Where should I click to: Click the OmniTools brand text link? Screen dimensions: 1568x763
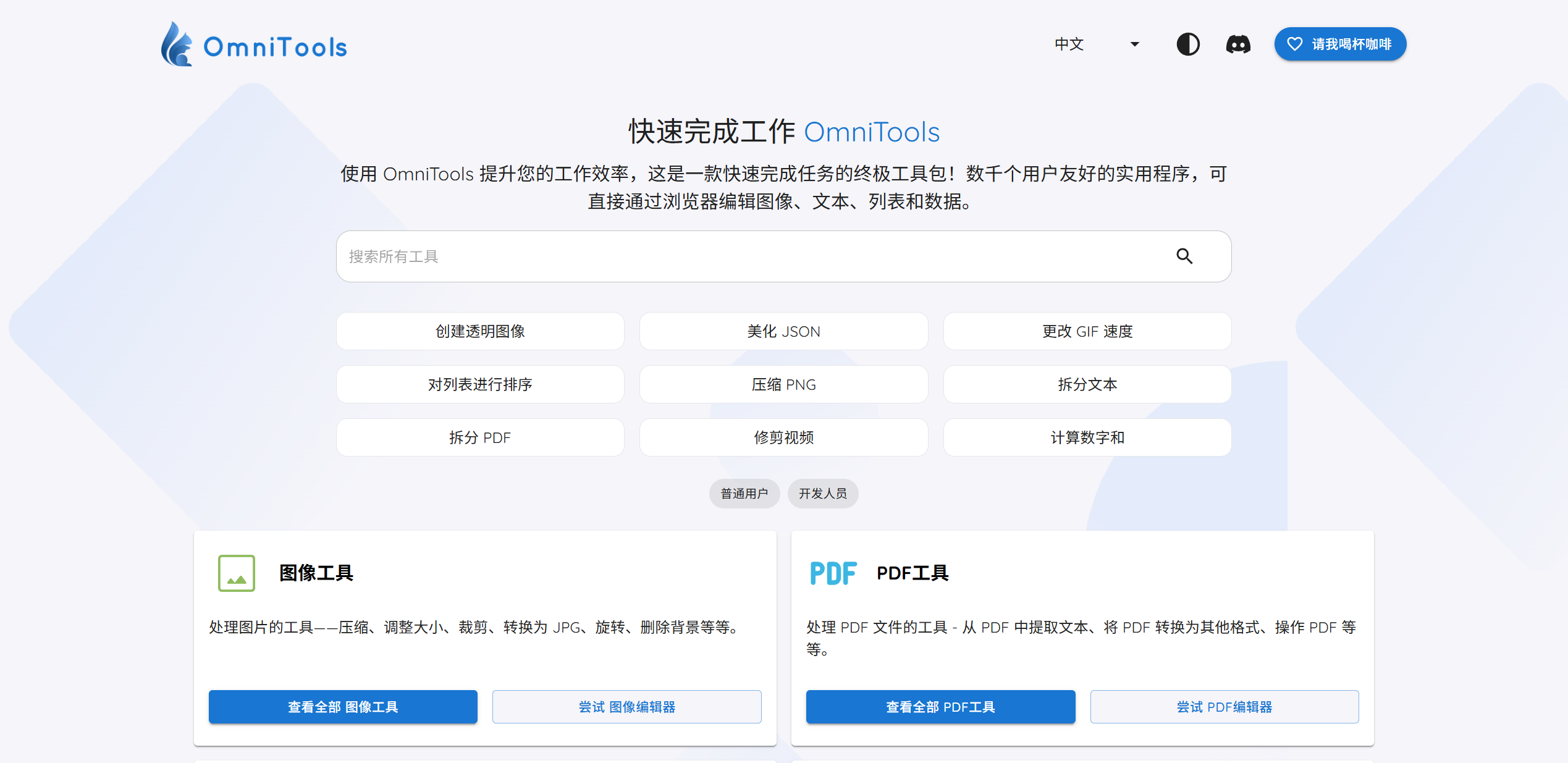click(x=276, y=47)
